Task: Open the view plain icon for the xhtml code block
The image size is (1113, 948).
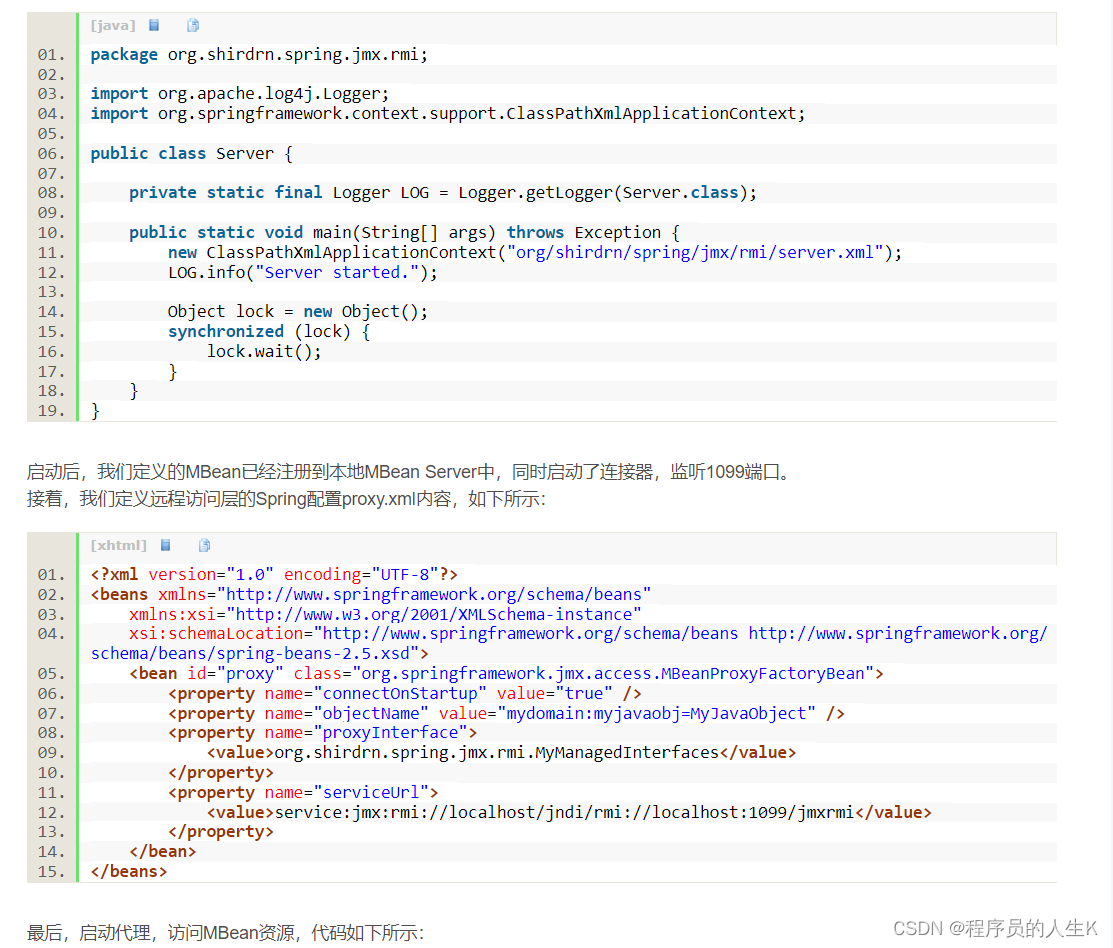Action: click(166, 545)
